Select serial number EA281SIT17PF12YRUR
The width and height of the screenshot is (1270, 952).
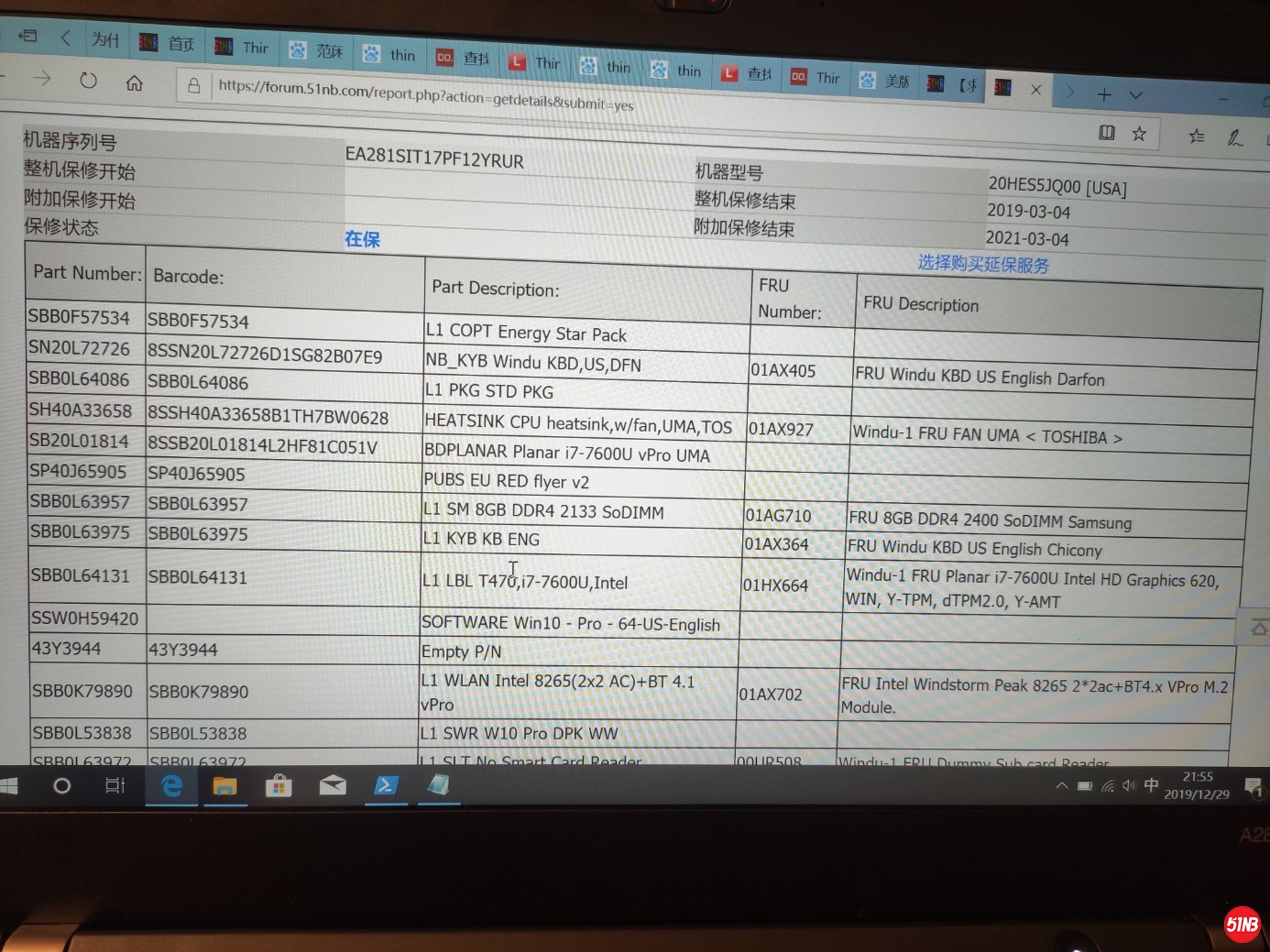[434, 158]
